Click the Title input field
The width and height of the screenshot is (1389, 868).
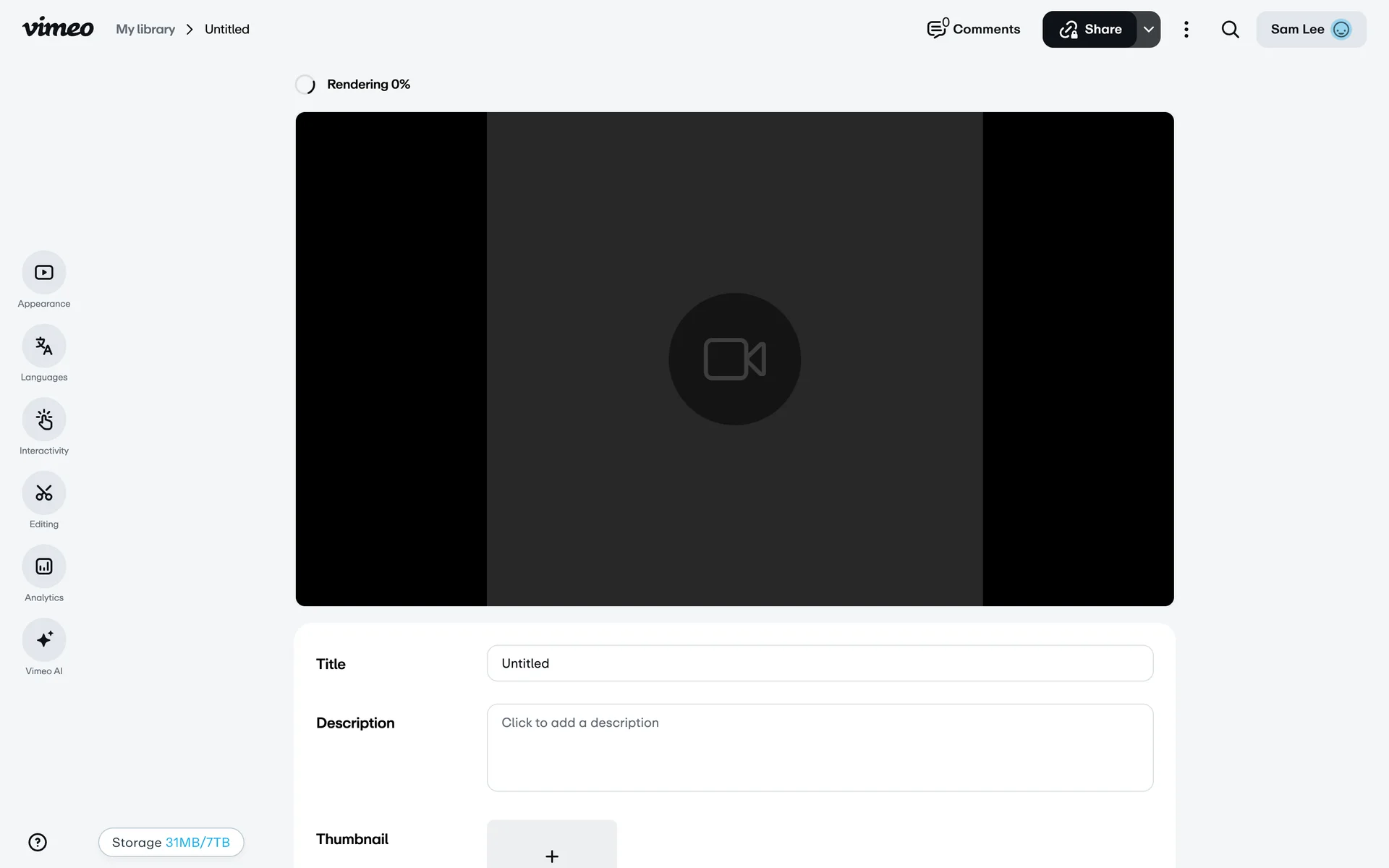820,663
